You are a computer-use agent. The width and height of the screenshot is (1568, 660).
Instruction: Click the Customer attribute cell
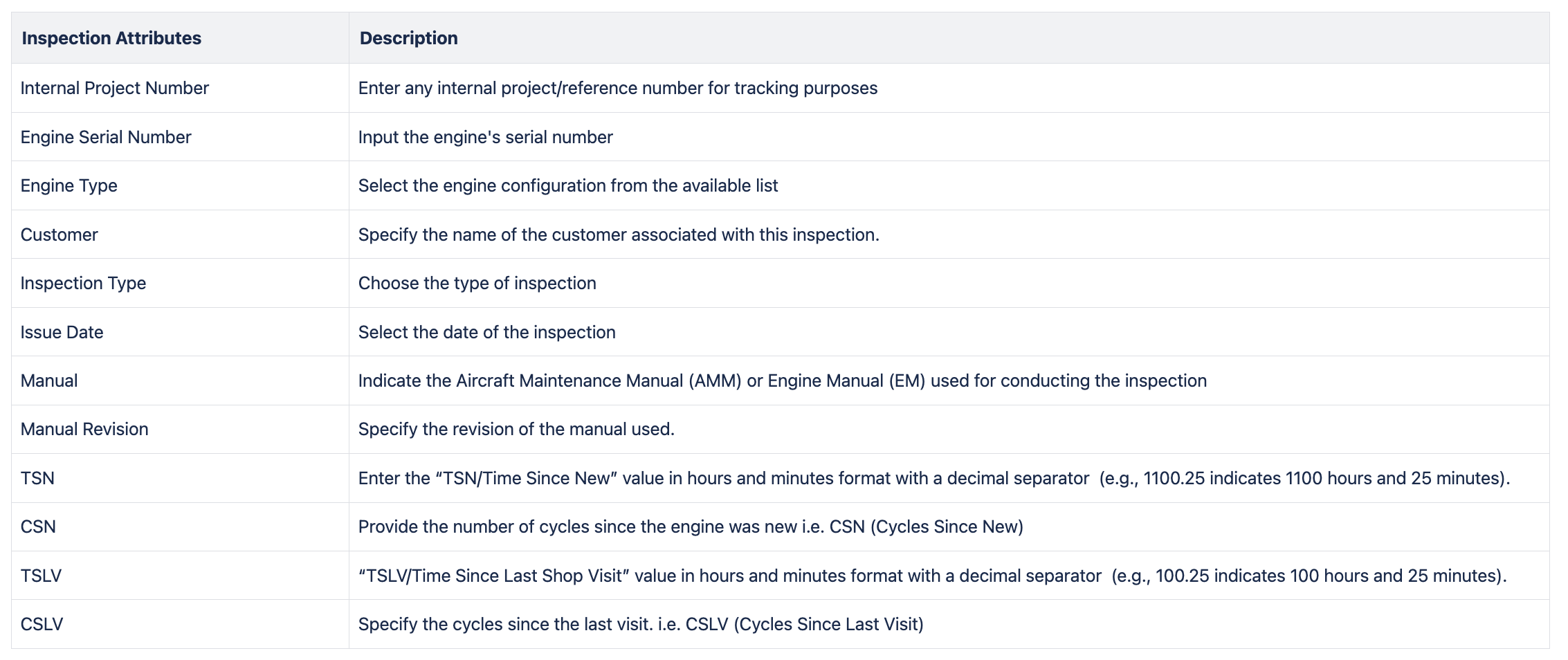60,235
